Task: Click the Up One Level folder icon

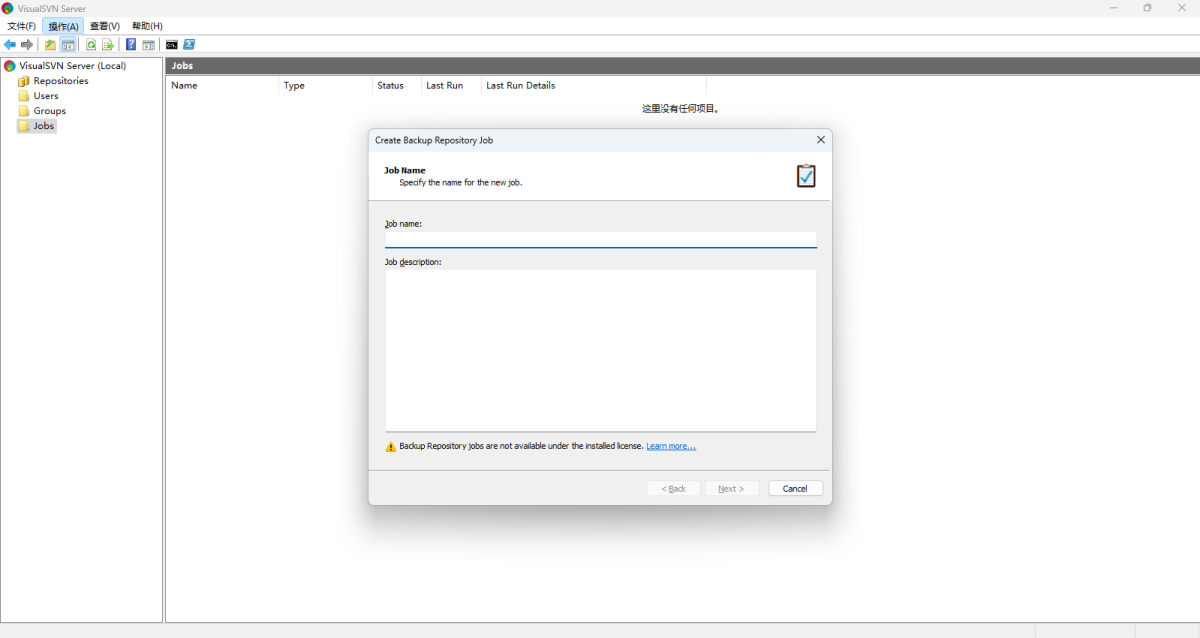Action: click(50, 45)
